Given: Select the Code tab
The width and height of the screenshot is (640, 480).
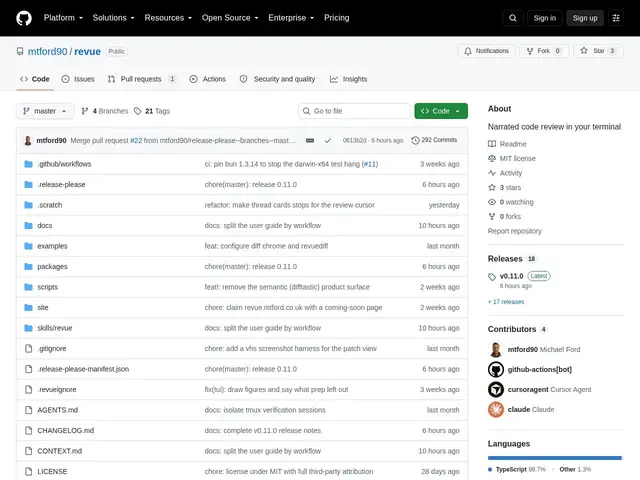Looking at the screenshot, I should tap(35, 79).
